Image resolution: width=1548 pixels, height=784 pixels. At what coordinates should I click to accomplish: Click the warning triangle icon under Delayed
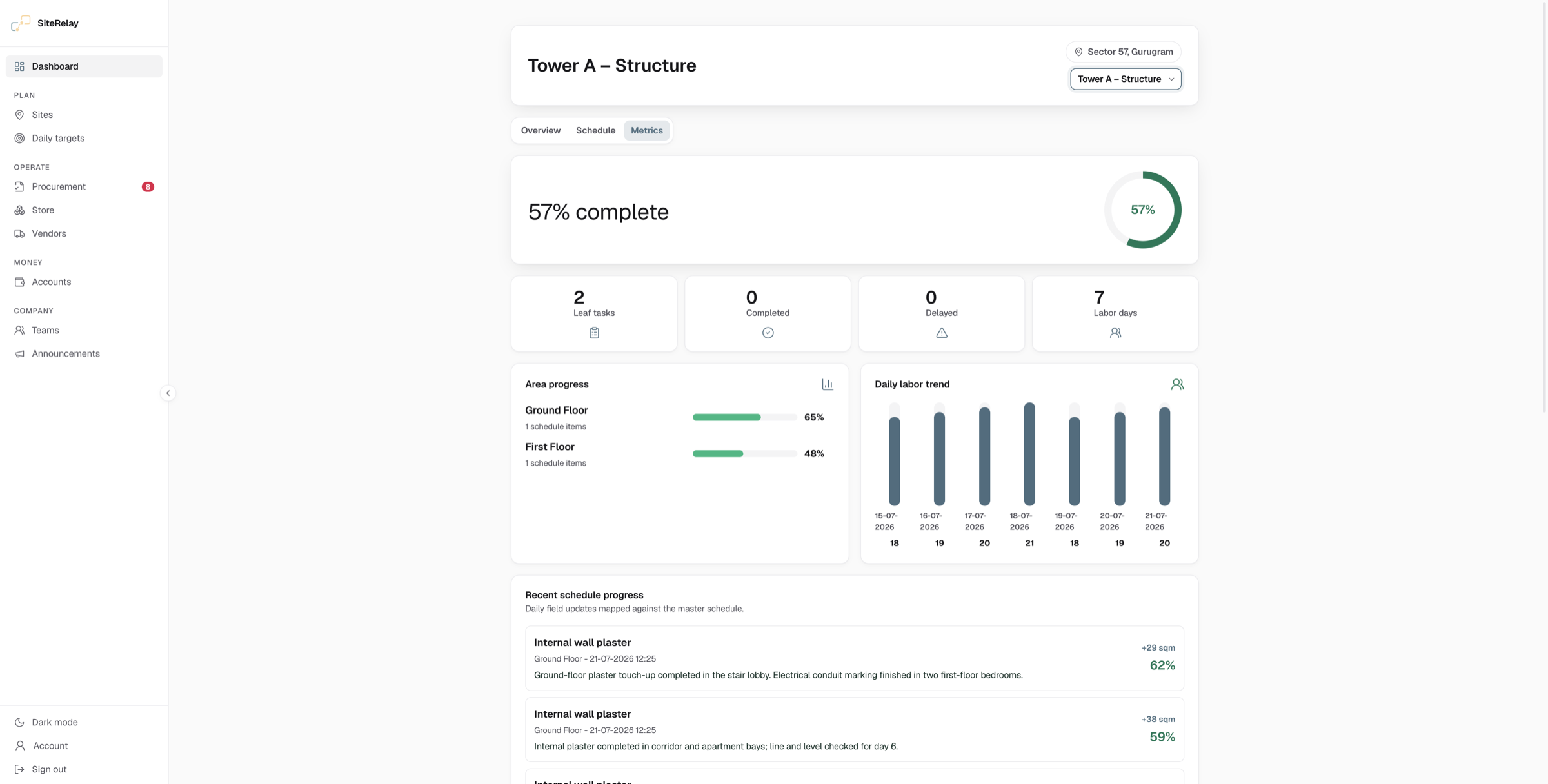[x=942, y=333]
